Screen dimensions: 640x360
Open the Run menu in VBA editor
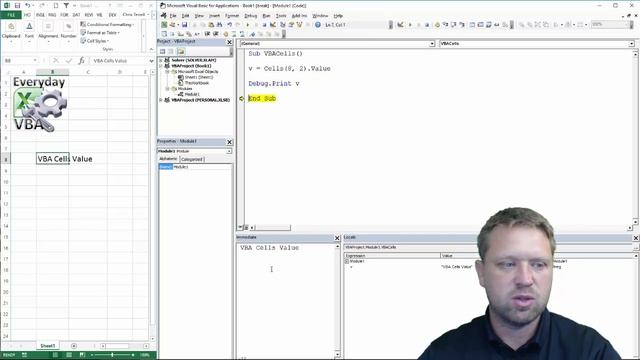[x=267, y=16]
